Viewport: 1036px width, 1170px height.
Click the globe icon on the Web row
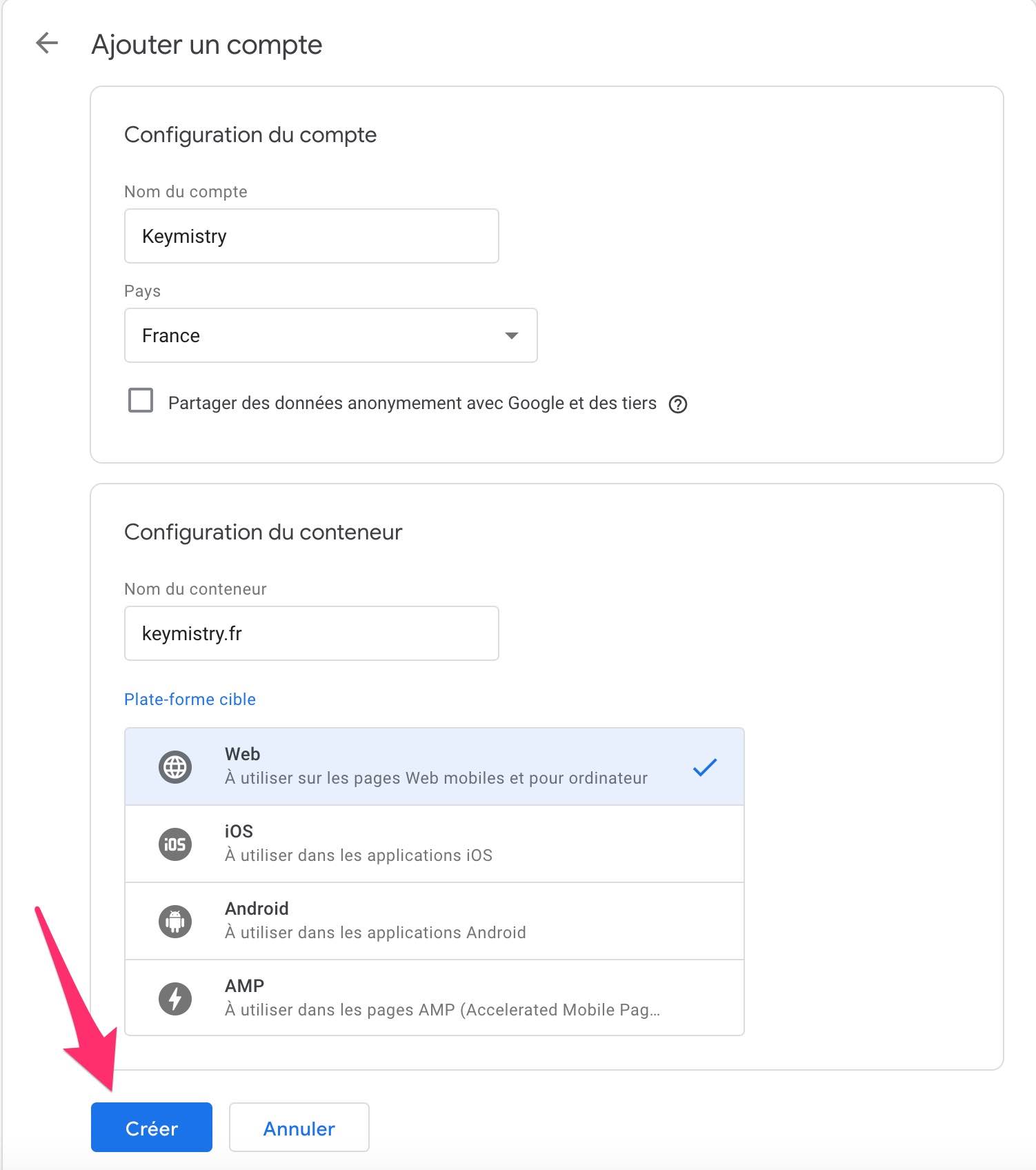[175, 766]
